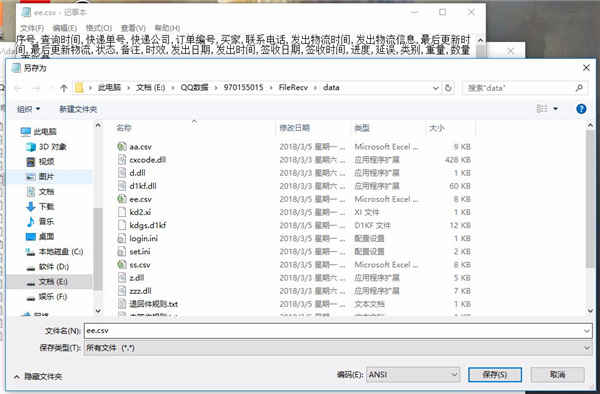Screen dimensions: 600x394
Task: Click the login.ini file icon
Action: pyautogui.click(x=122, y=238)
